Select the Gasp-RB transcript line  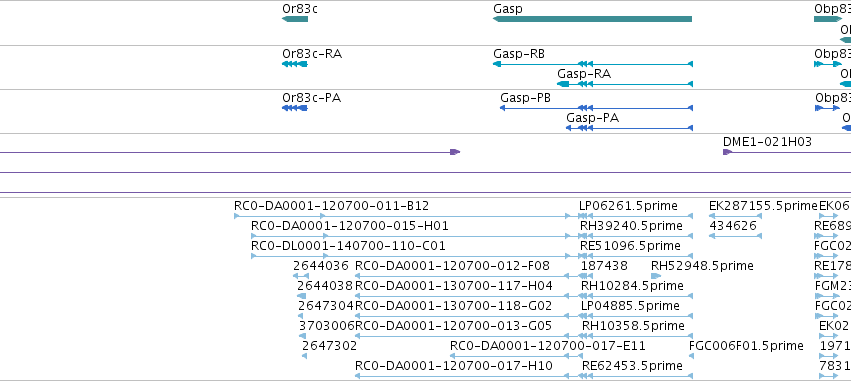tap(593, 64)
